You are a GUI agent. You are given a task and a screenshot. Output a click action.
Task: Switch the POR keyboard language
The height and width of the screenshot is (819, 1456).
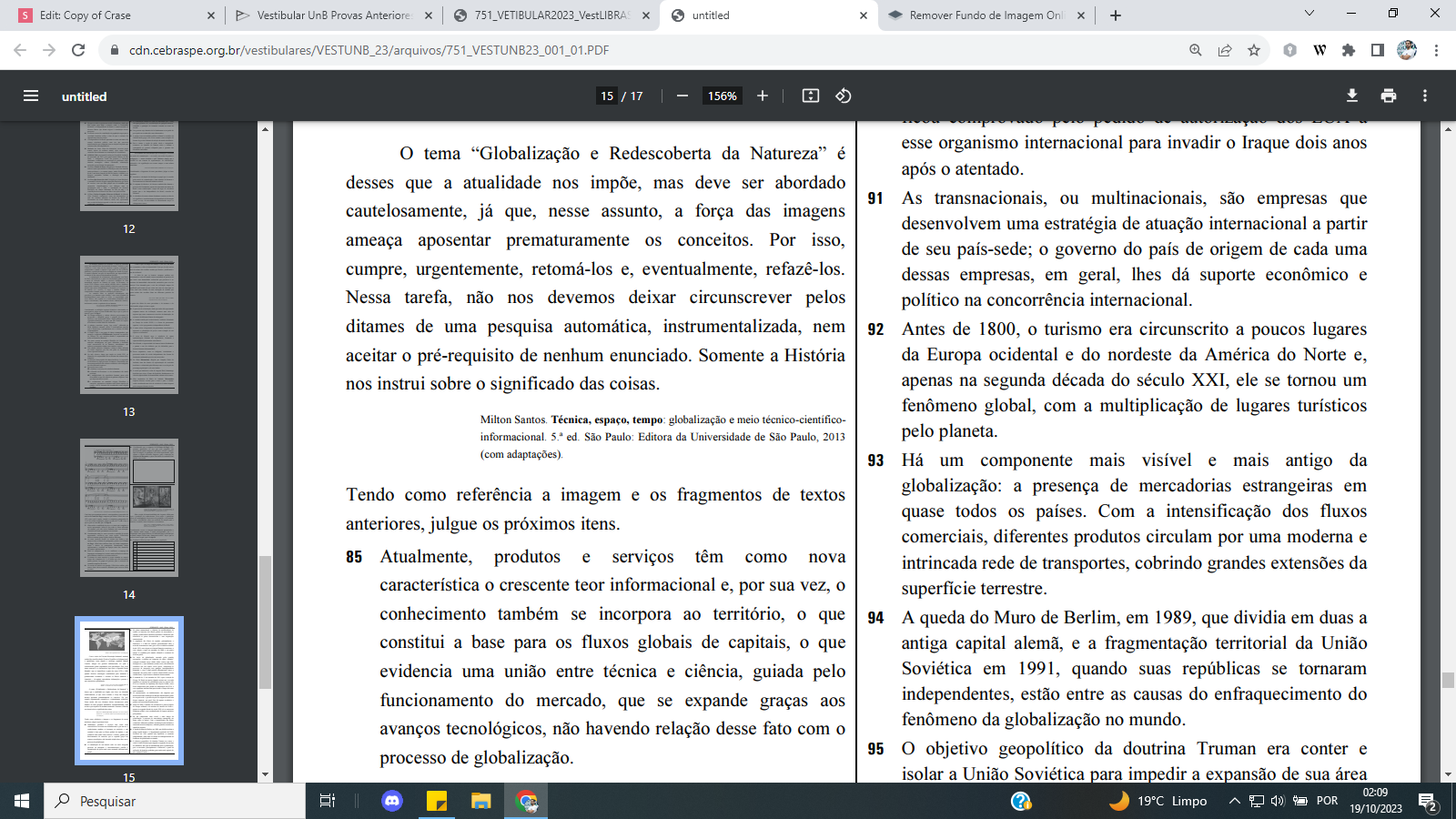click(x=1328, y=801)
